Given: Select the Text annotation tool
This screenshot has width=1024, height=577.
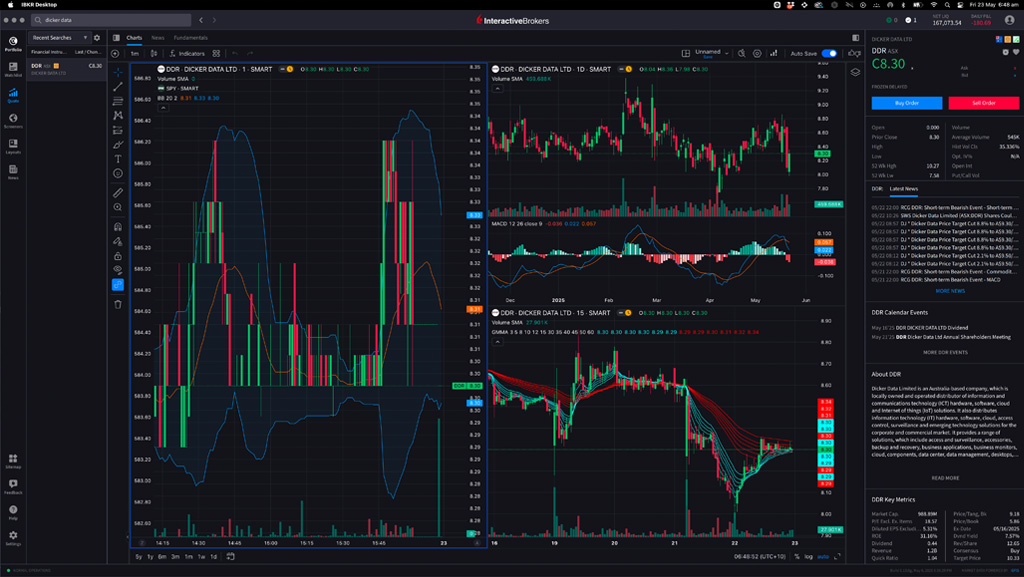Looking at the screenshot, I should (x=118, y=159).
